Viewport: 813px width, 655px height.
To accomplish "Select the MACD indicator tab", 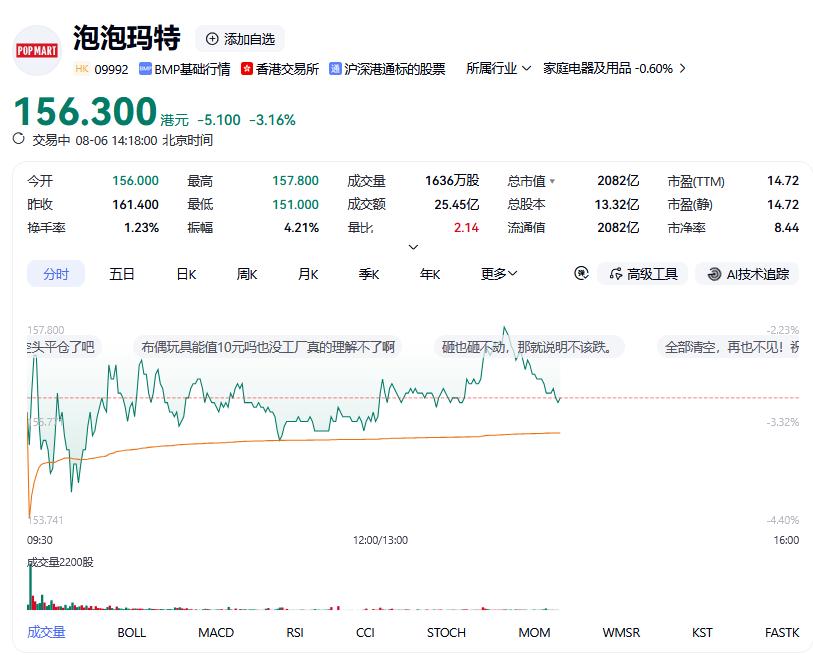I will pyautogui.click(x=216, y=633).
